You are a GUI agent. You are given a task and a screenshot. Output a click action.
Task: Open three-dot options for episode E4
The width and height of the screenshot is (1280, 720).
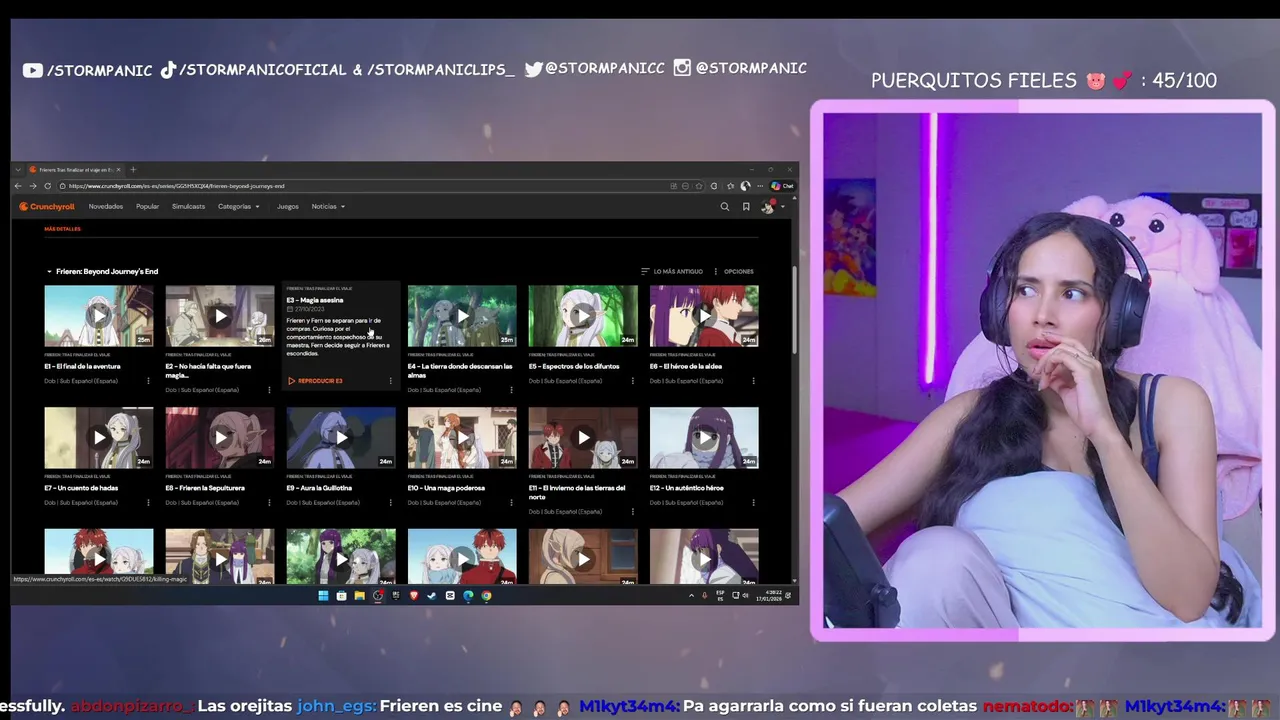[x=511, y=390]
